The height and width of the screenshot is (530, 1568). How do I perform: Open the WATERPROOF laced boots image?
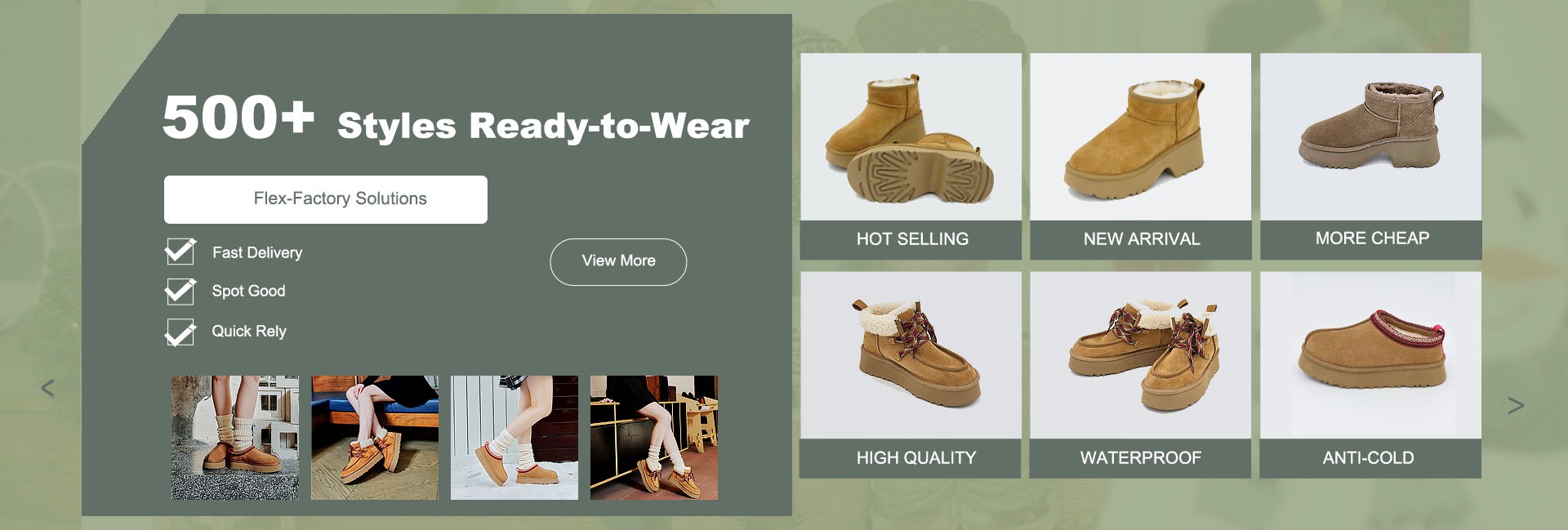(1140, 355)
